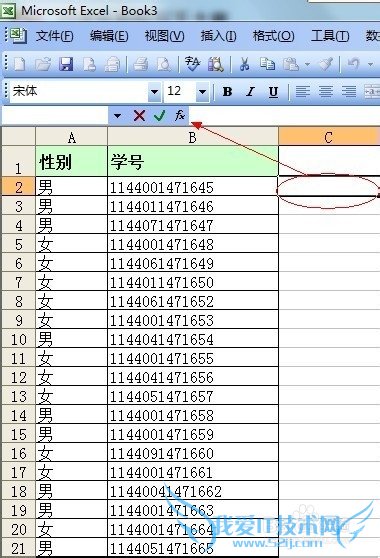Screen dimensions: 380x558
Task: Save the workbook with floppy icon
Action: 66,64
